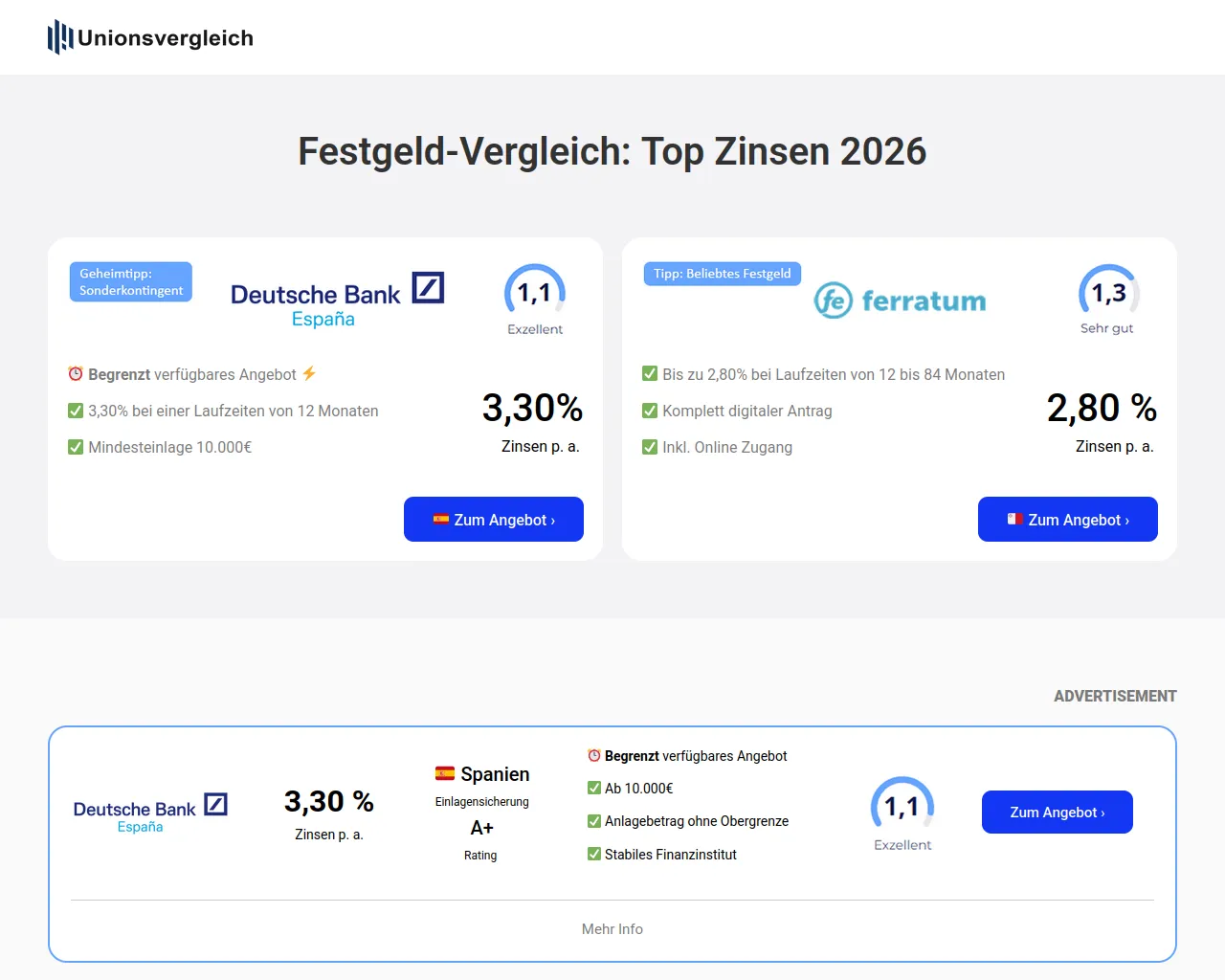Click the Sehr gut label
Viewport: 1225px width, 980px height.
click(1107, 328)
